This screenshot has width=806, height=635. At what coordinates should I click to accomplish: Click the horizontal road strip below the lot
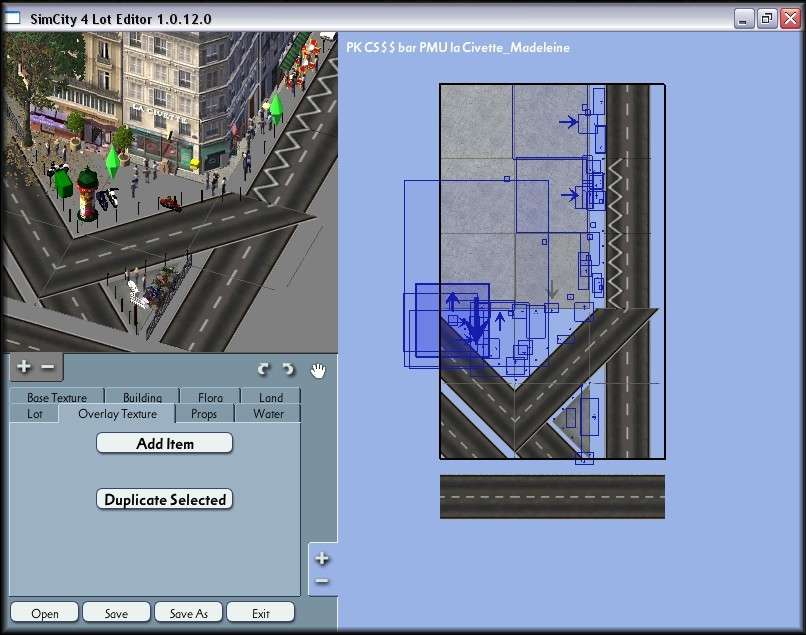(x=552, y=497)
